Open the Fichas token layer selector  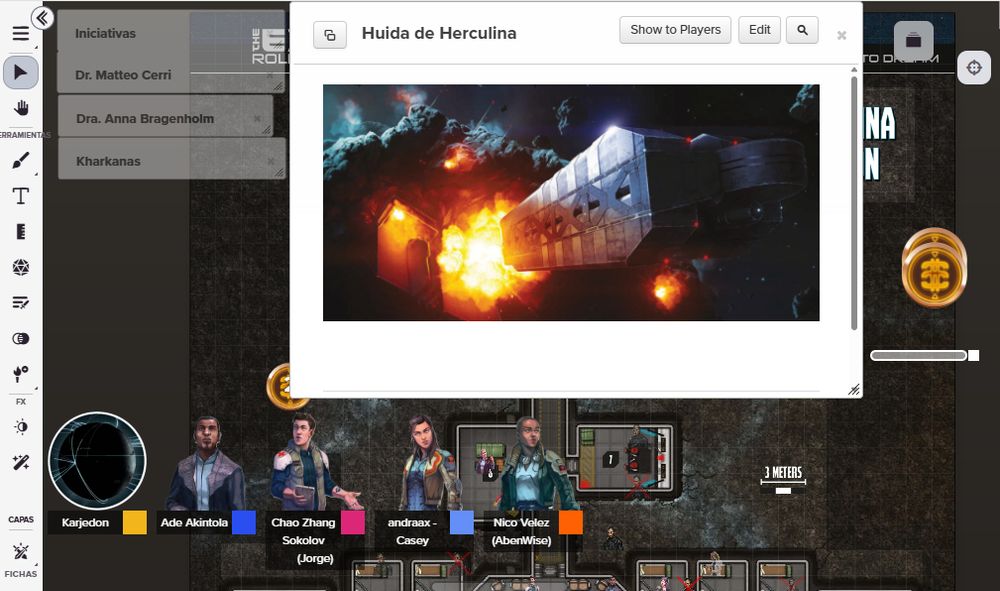coord(20,551)
